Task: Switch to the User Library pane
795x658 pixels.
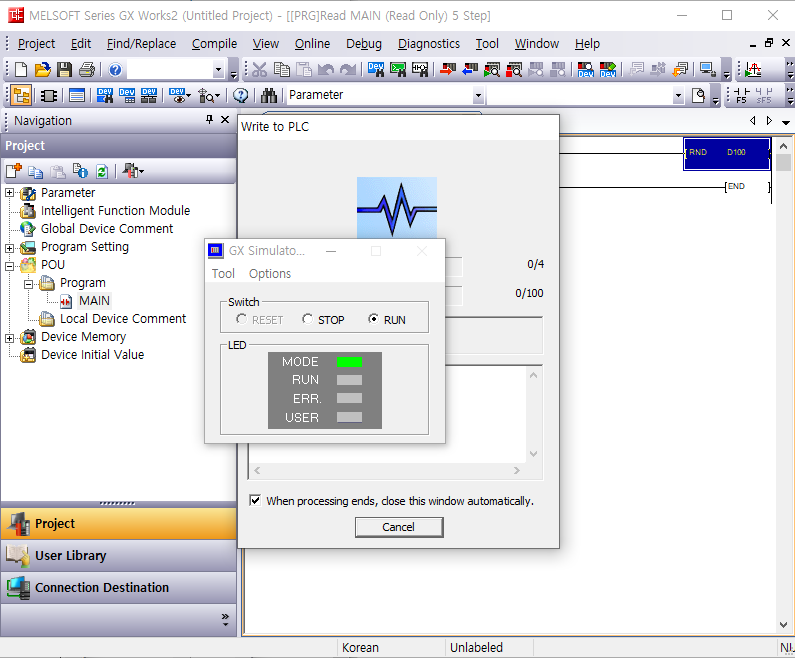Action: 119,556
